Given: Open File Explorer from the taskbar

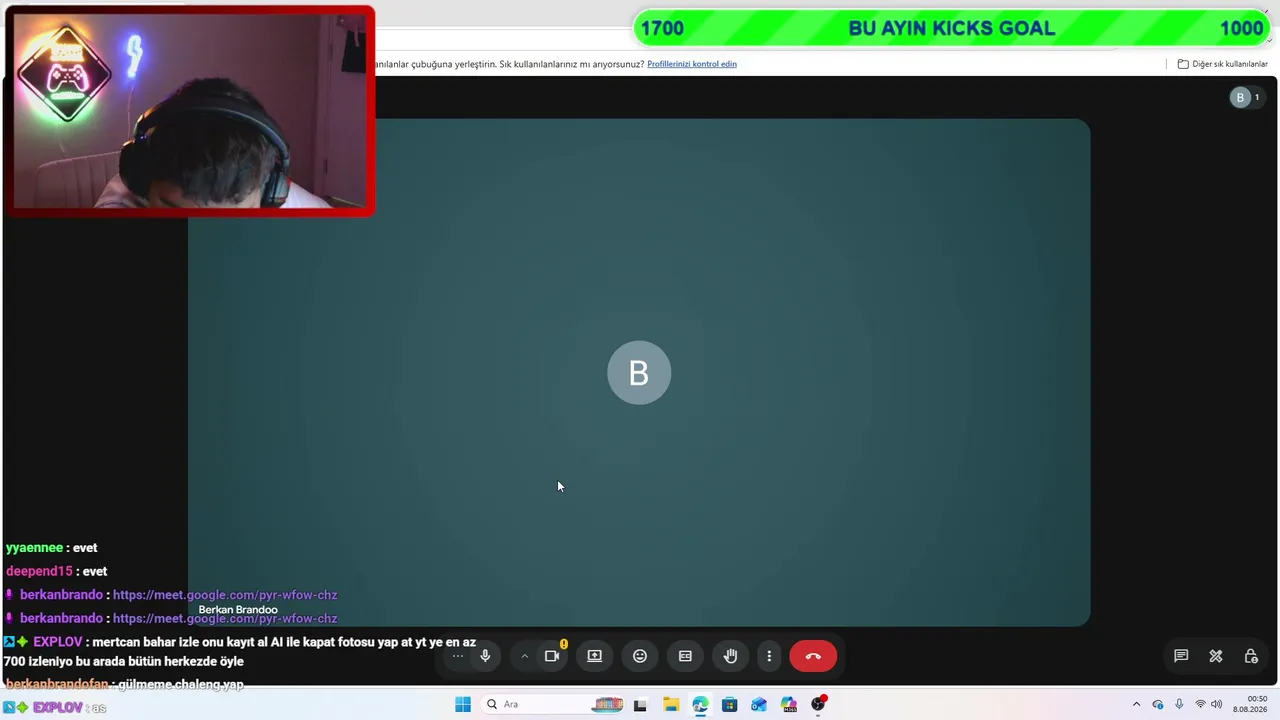Looking at the screenshot, I should pos(670,704).
